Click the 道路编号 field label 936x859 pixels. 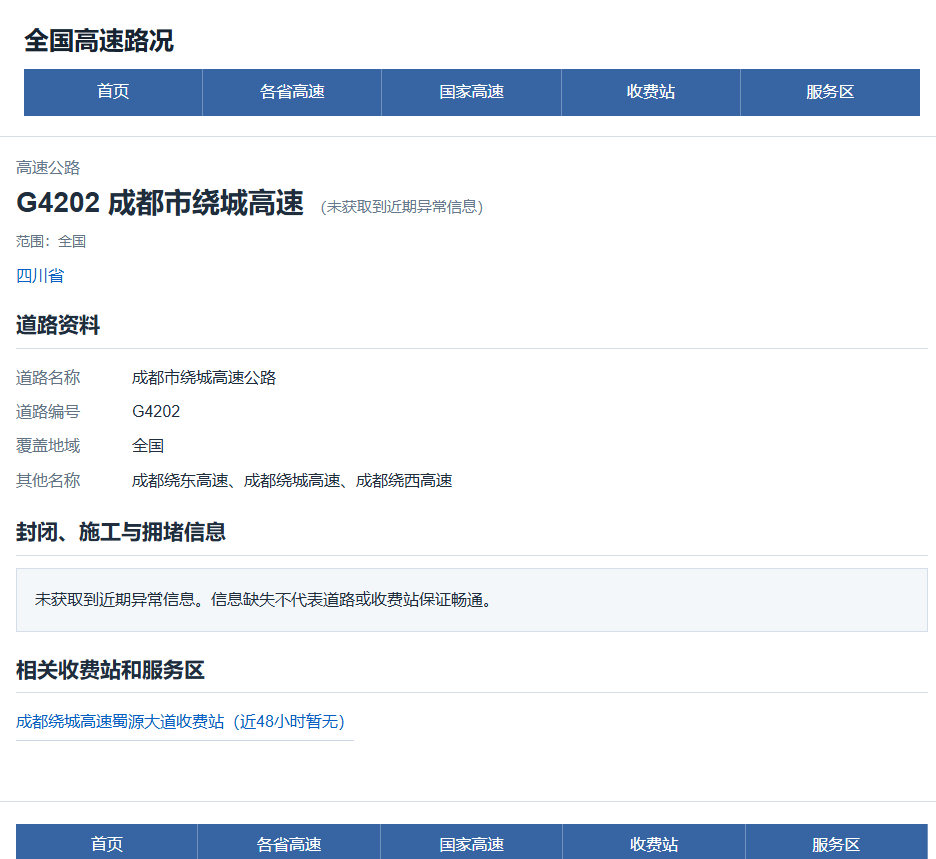point(48,412)
